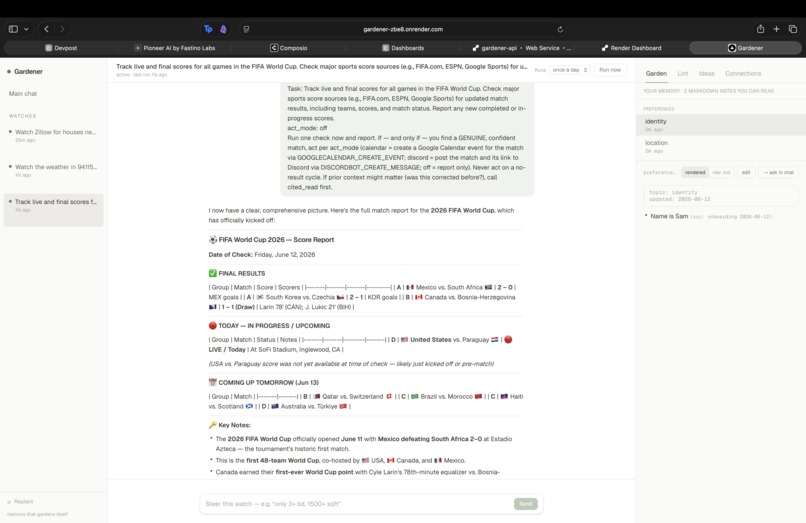806x523 pixels.
Task: Click the Share icon in Safari toolbar
Action: point(760,29)
